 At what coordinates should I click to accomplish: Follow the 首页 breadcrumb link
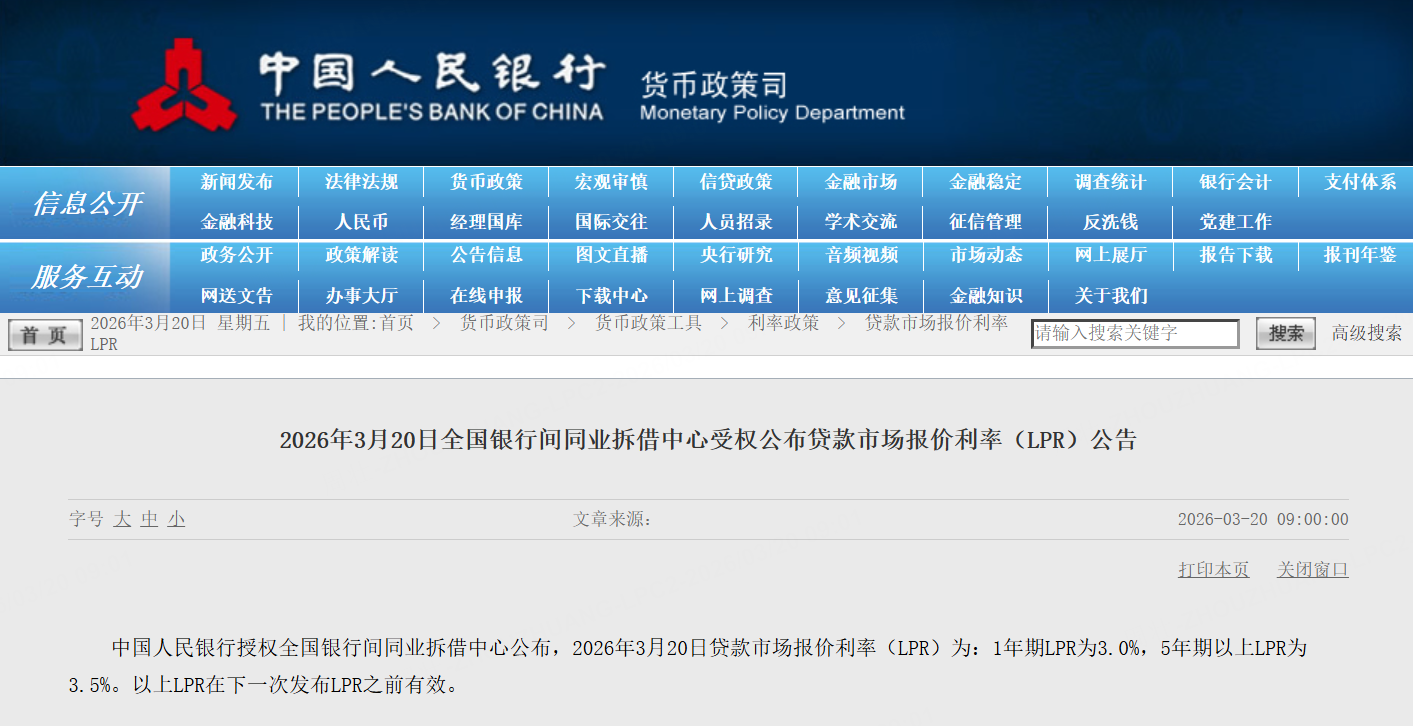point(397,323)
